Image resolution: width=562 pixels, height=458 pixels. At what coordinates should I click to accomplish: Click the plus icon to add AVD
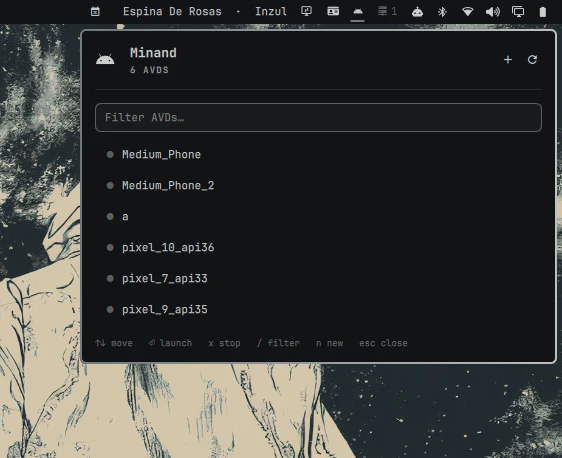508,59
